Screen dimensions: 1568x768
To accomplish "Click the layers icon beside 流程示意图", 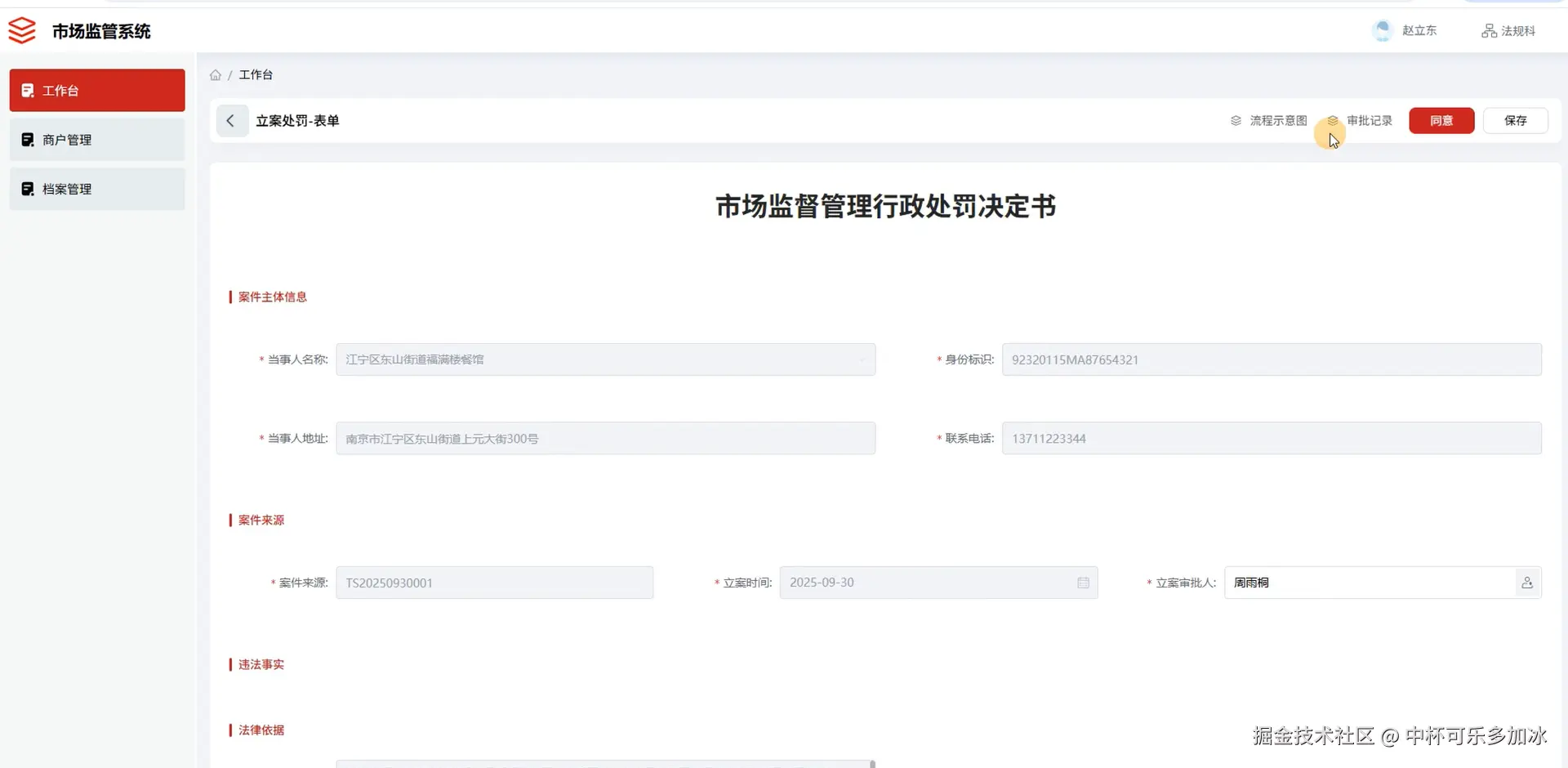I will (1236, 121).
